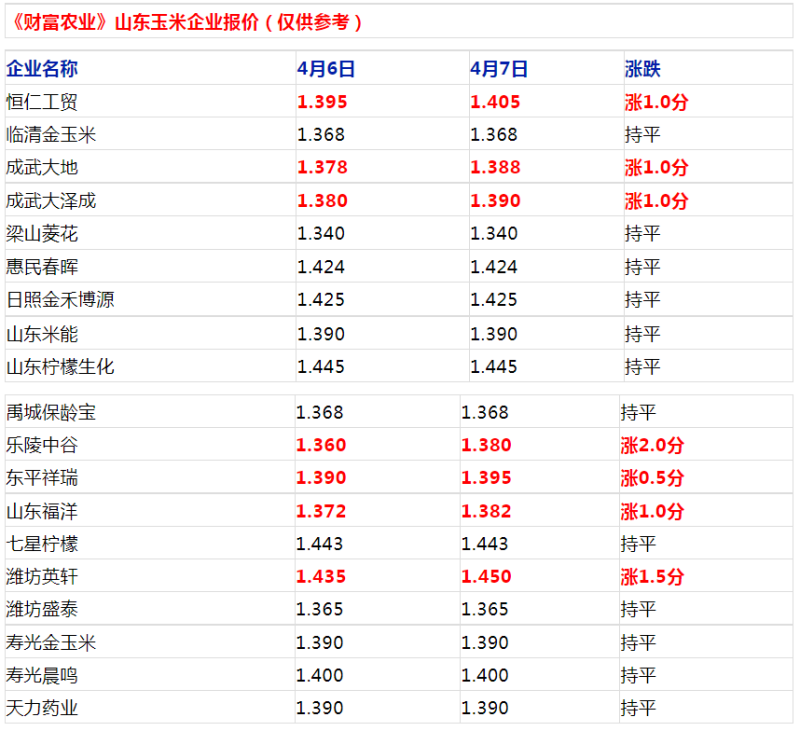The image size is (800, 731).
Task: Click 恒仁工贸's April 7 price 1.405
Action: [x=495, y=102]
